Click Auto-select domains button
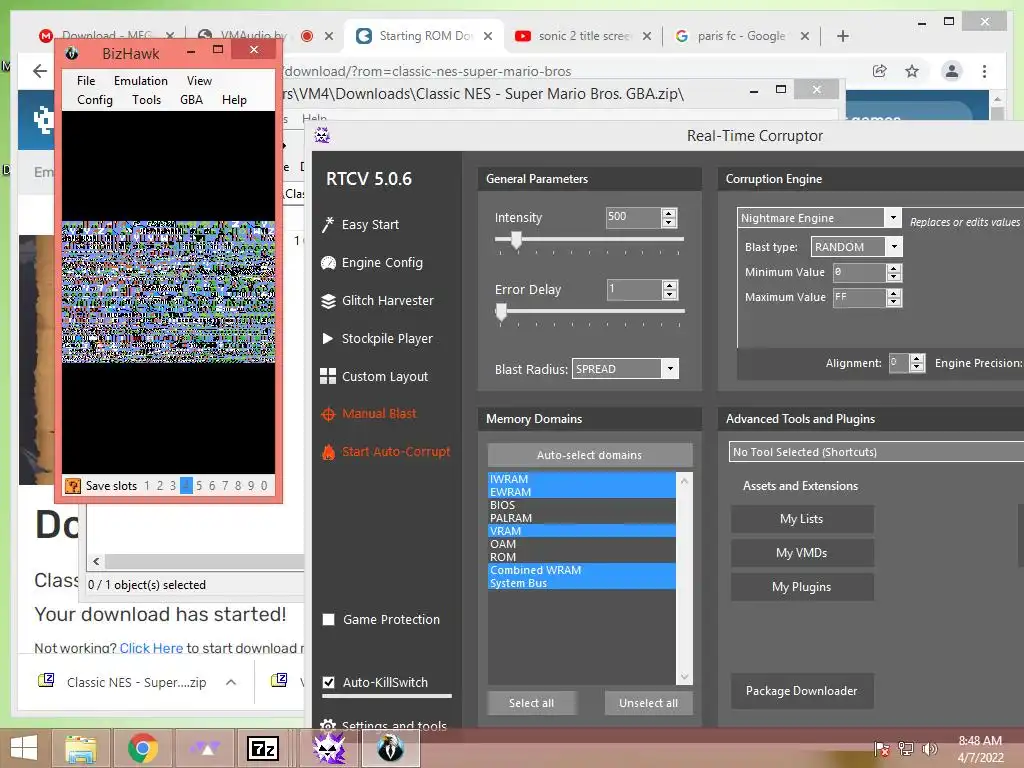The image size is (1024, 768). click(590, 455)
